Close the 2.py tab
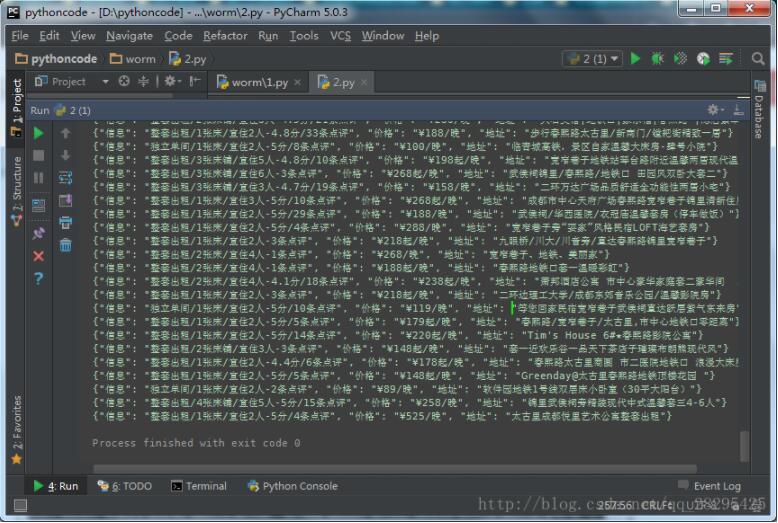The height and width of the screenshot is (523, 778). point(364,82)
